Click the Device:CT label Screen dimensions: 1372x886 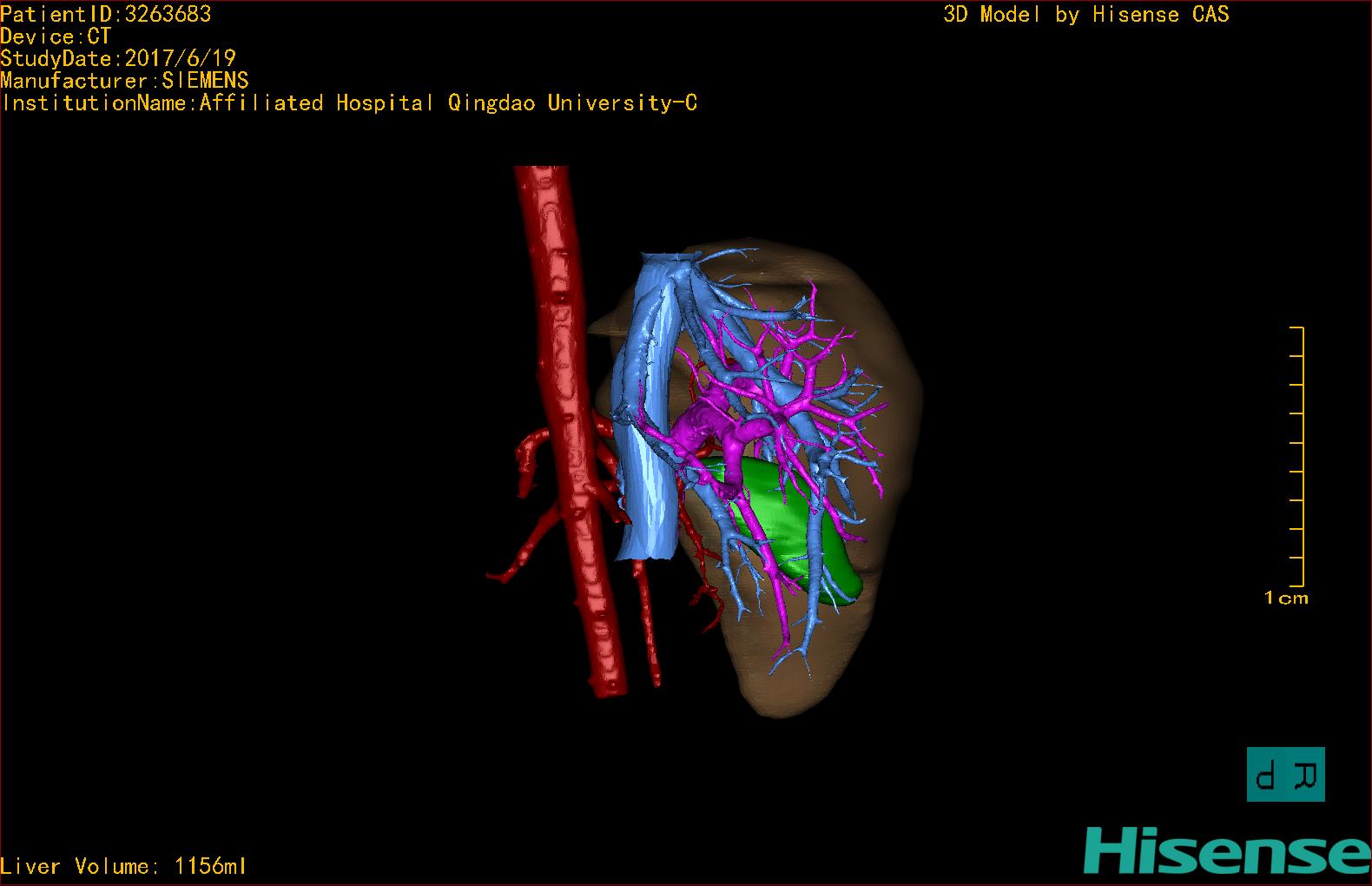(x=56, y=36)
